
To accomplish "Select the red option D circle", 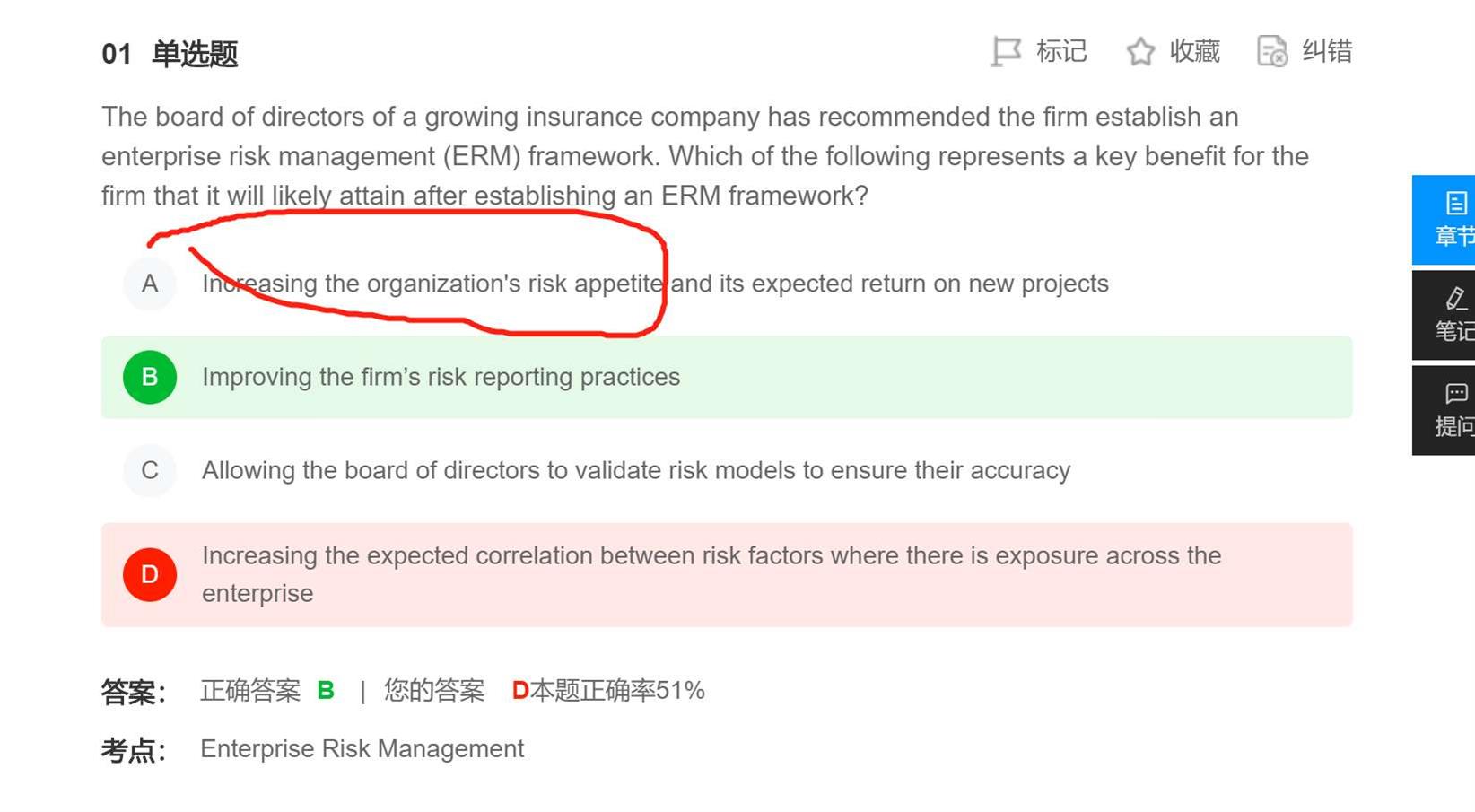I will pyautogui.click(x=150, y=574).
